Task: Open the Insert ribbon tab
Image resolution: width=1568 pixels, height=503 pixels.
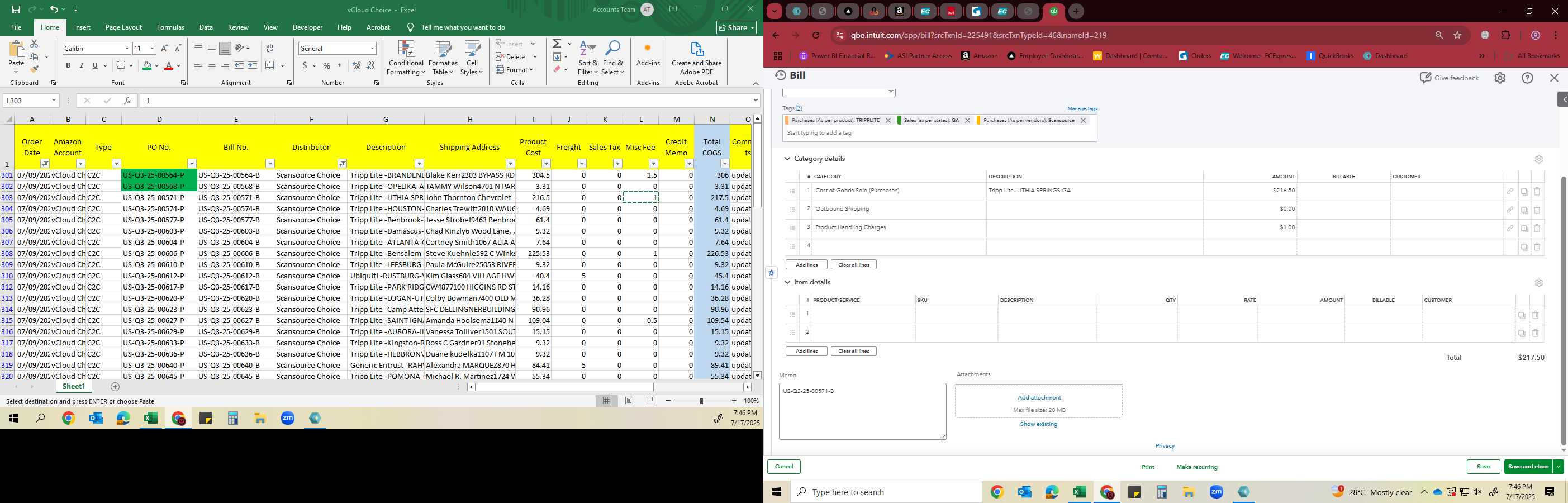Action: point(82,27)
